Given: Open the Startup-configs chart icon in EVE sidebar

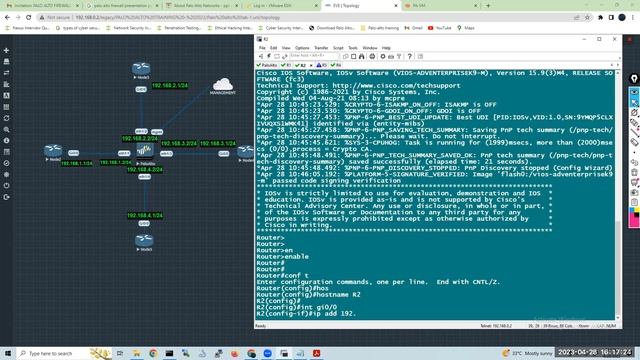Looking at the screenshot, I should click(6, 84).
